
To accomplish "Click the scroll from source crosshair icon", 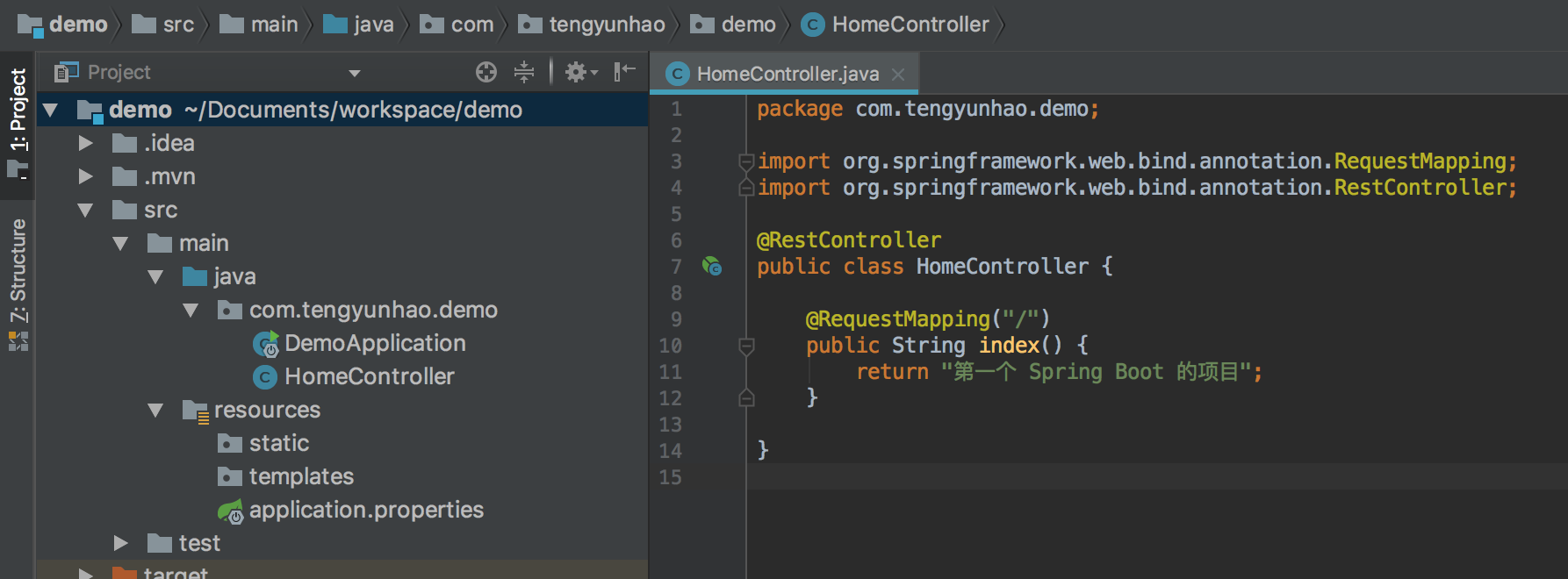I will click(x=486, y=72).
